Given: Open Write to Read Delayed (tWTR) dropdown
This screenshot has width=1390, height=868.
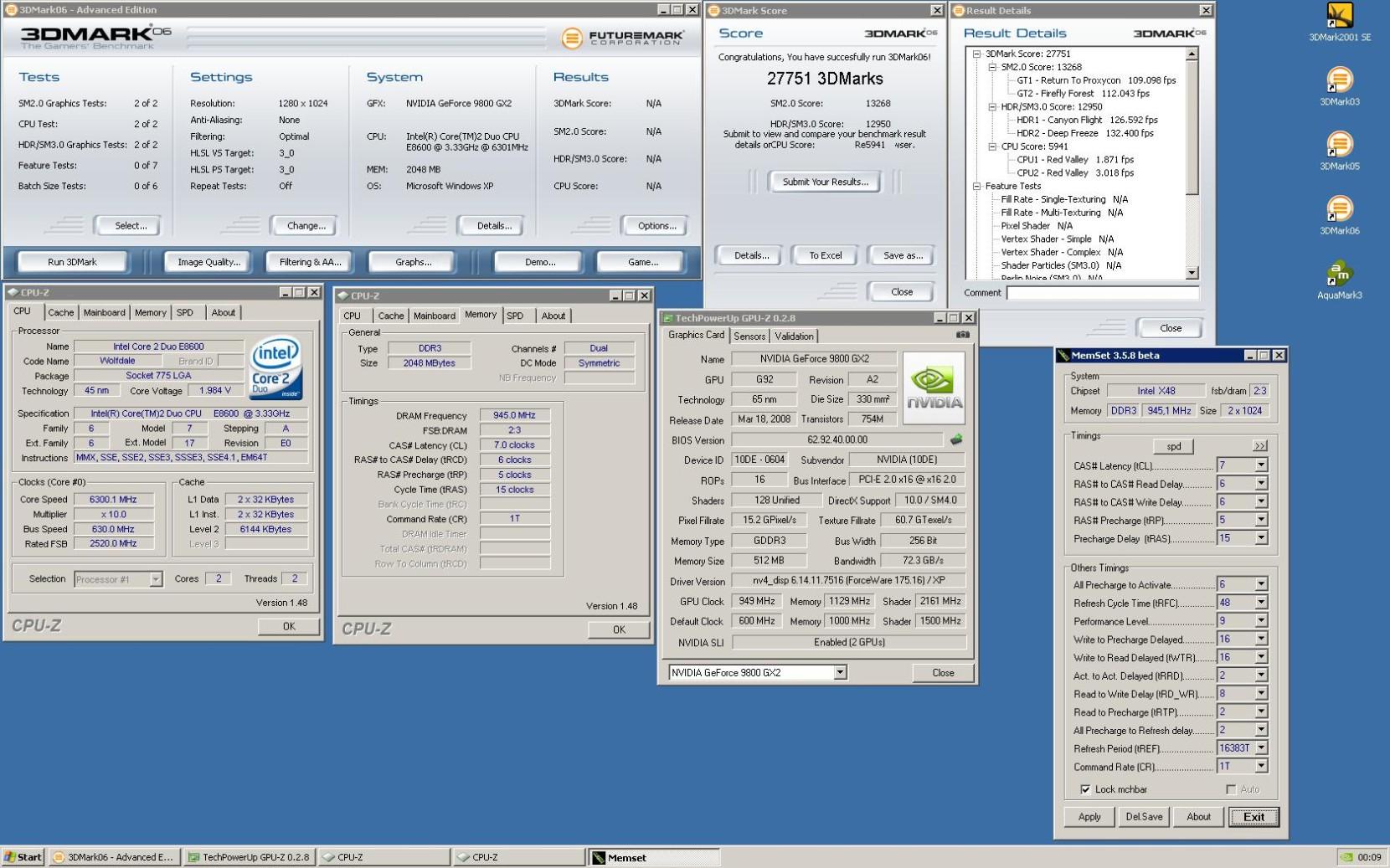Looking at the screenshot, I should tap(1261, 658).
